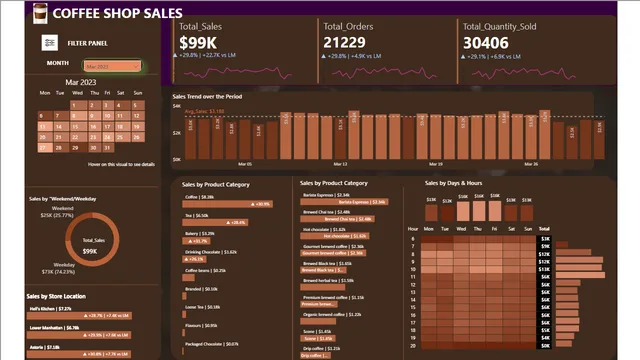Click the Mar 19 axis label in Sales Trend
This screenshot has height=360, width=640.
[436, 164]
